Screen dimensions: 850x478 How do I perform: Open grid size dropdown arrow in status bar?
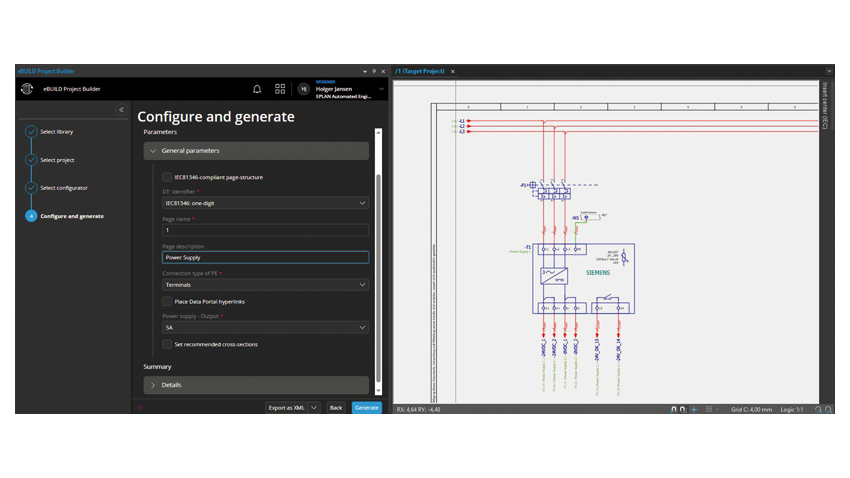[718, 410]
